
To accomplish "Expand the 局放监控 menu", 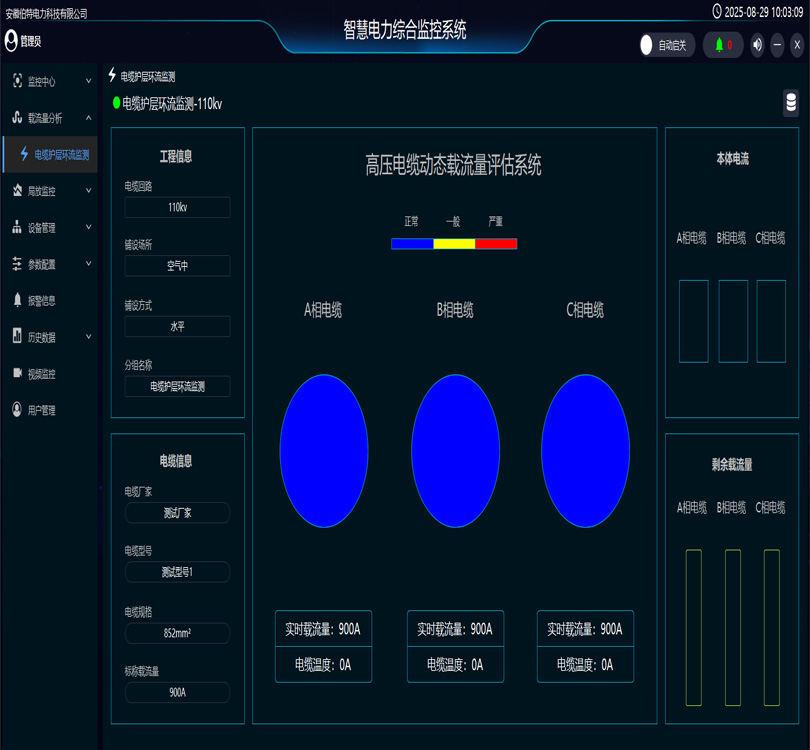I will tap(48, 191).
